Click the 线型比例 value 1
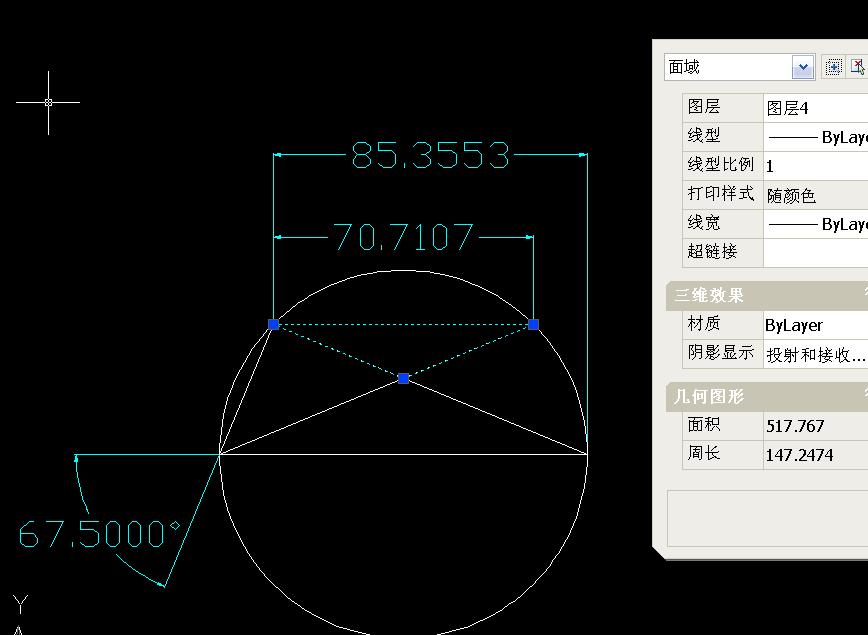This screenshot has height=635, width=868. tap(815, 166)
